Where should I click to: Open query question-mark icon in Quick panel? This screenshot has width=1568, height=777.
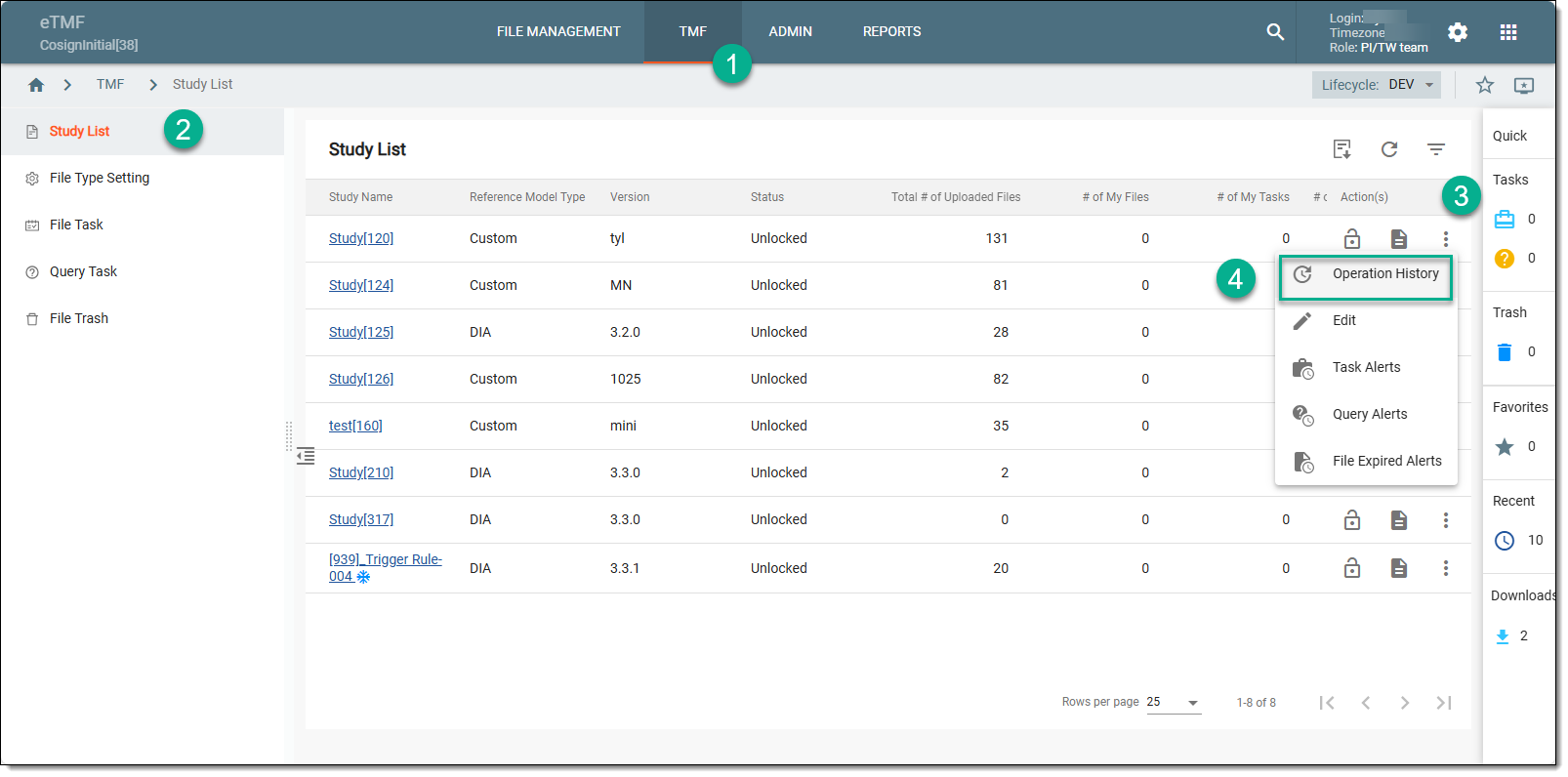coord(1505,259)
